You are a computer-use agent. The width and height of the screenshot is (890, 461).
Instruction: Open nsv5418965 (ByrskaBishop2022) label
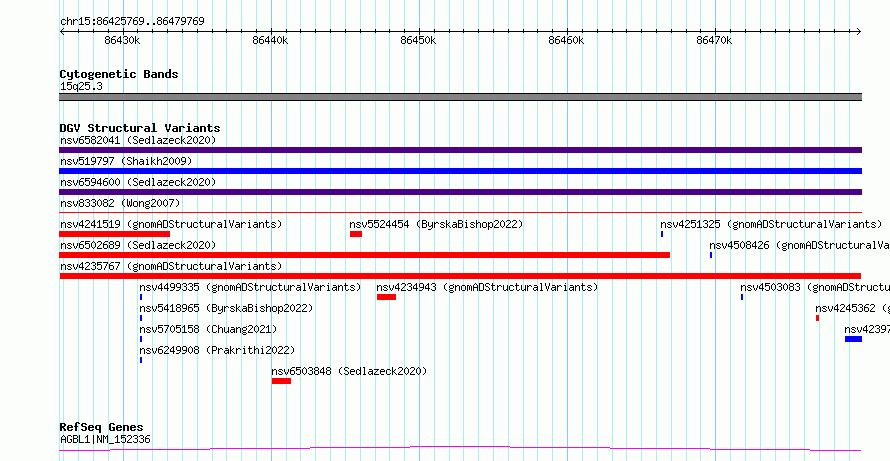(x=226, y=308)
